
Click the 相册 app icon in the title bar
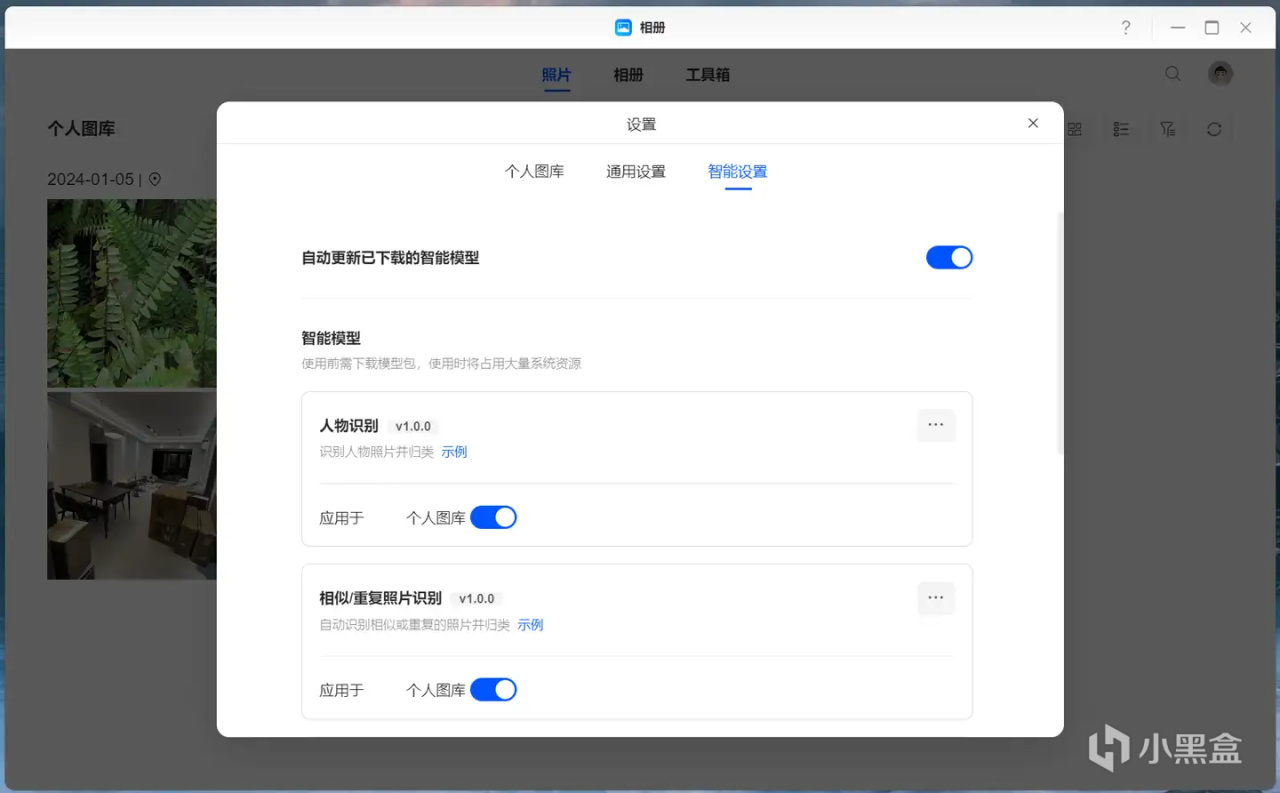click(623, 28)
